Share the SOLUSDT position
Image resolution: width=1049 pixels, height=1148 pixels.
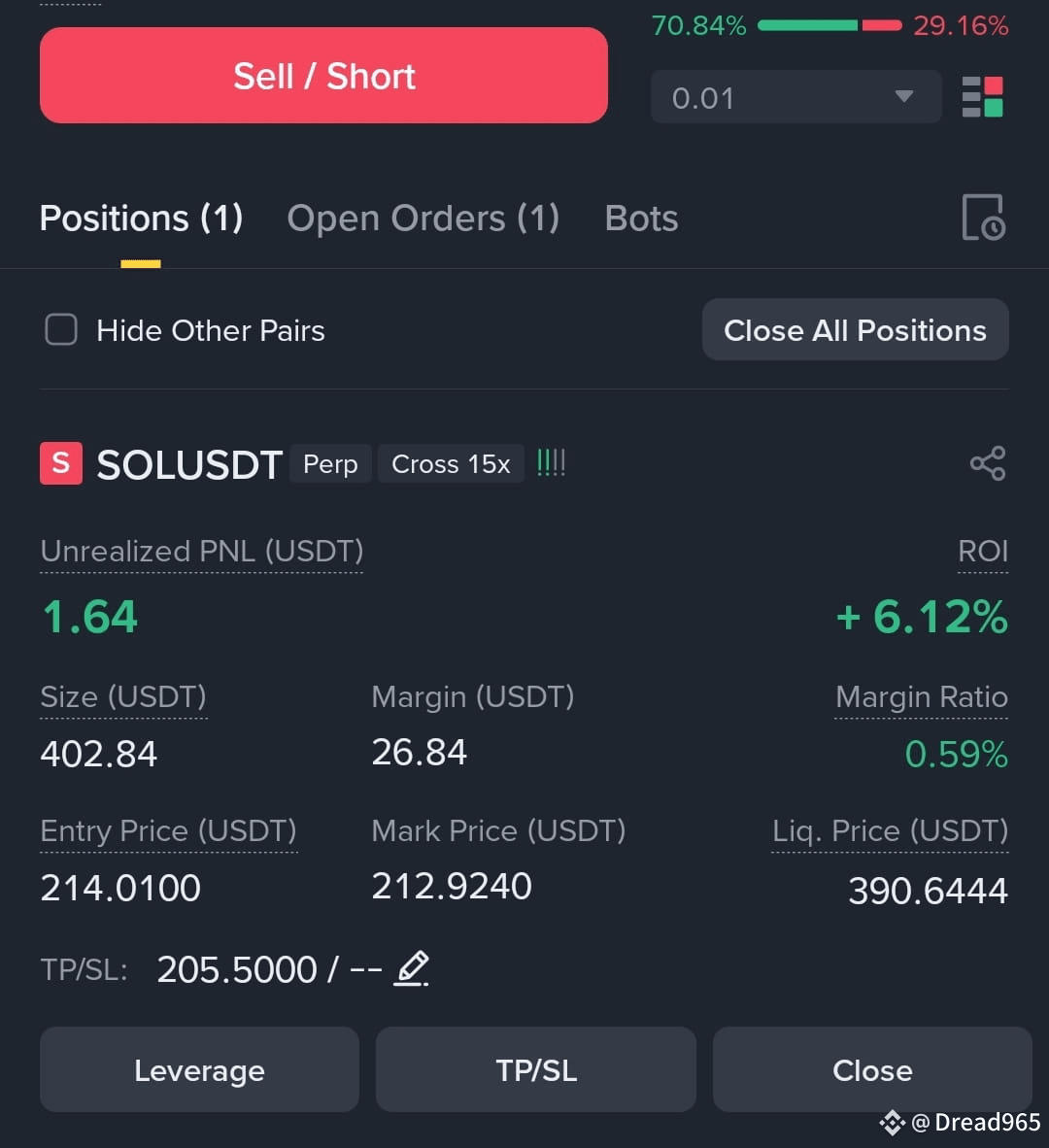point(988,463)
